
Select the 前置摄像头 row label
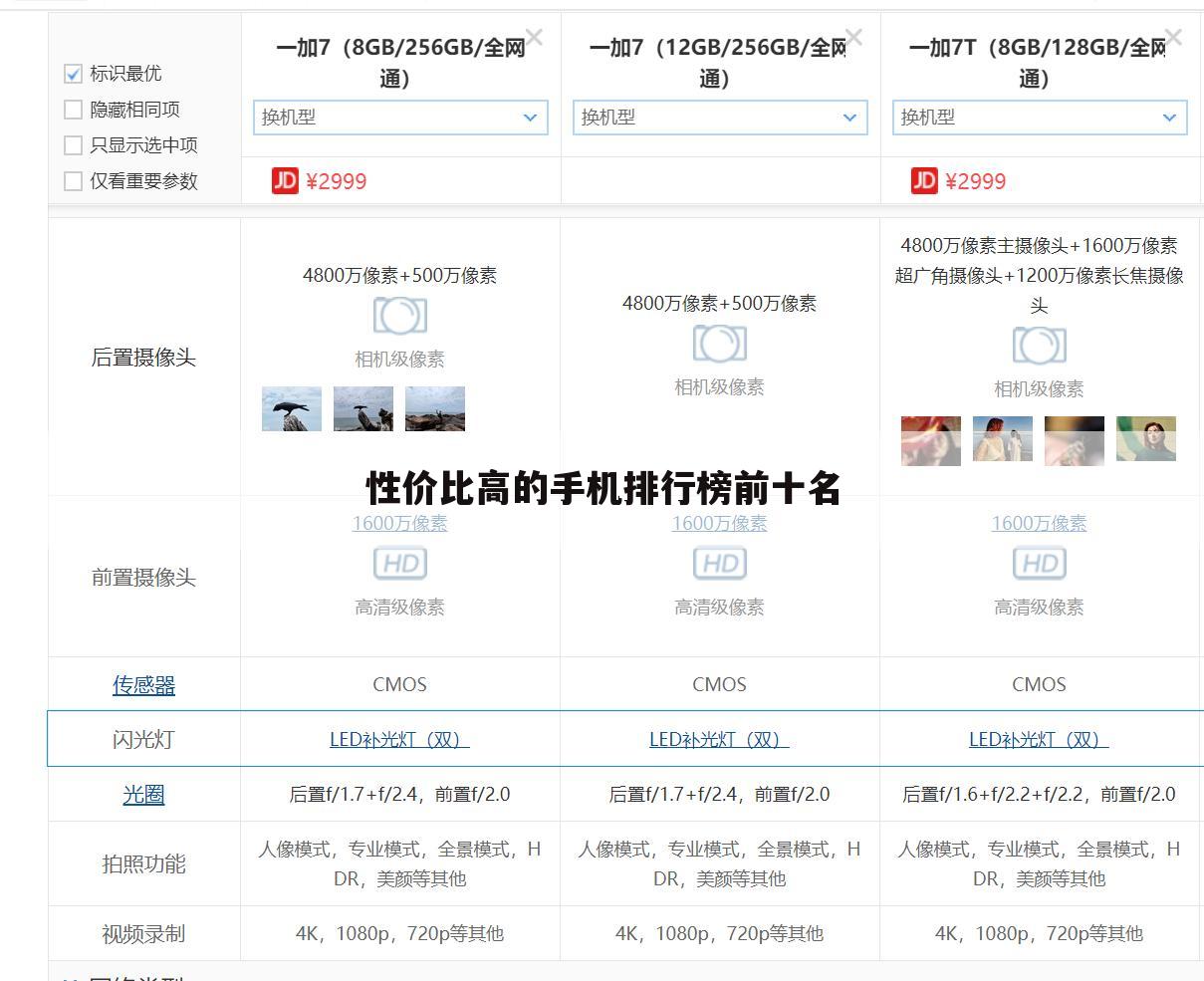click(x=143, y=578)
